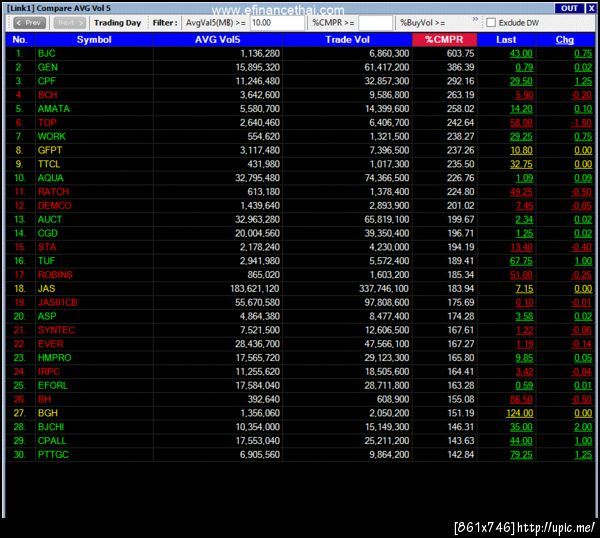The width and height of the screenshot is (600, 538).
Task: Click change value 2.00 for BJCHI
Action: [x=583, y=427]
